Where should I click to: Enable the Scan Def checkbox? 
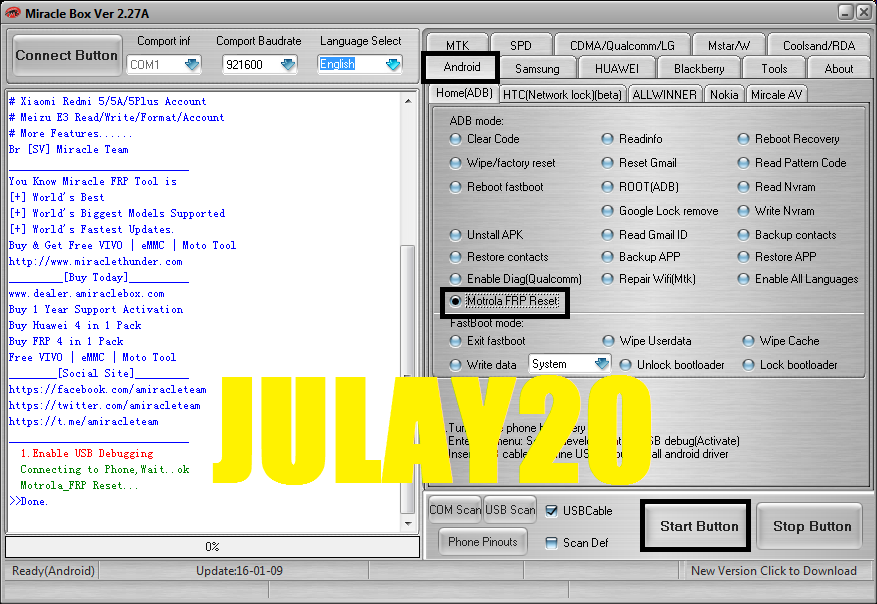[x=551, y=542]
